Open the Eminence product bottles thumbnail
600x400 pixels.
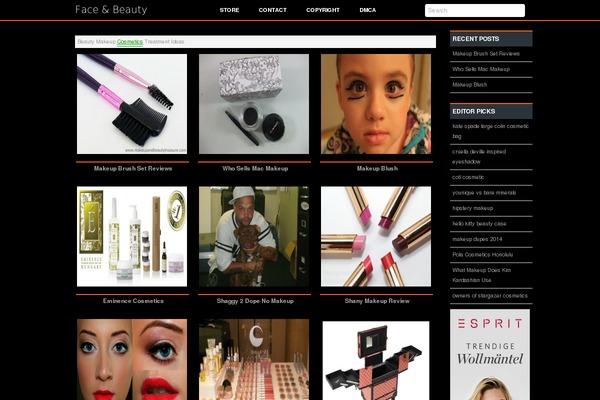pyautogui.click(x=132, y=236)
